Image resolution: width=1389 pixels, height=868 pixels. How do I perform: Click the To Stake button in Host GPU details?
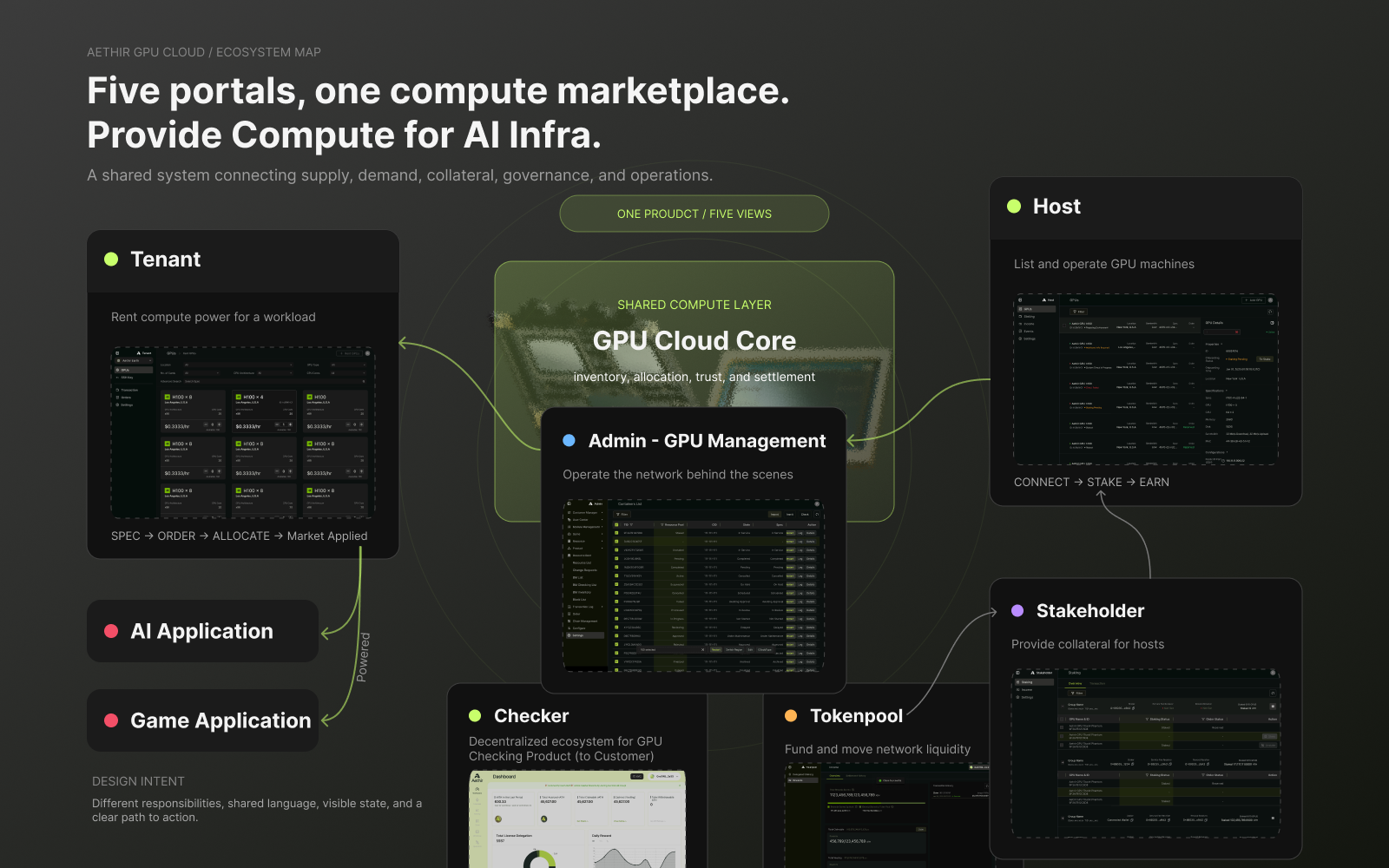[x=1264, y=359]
